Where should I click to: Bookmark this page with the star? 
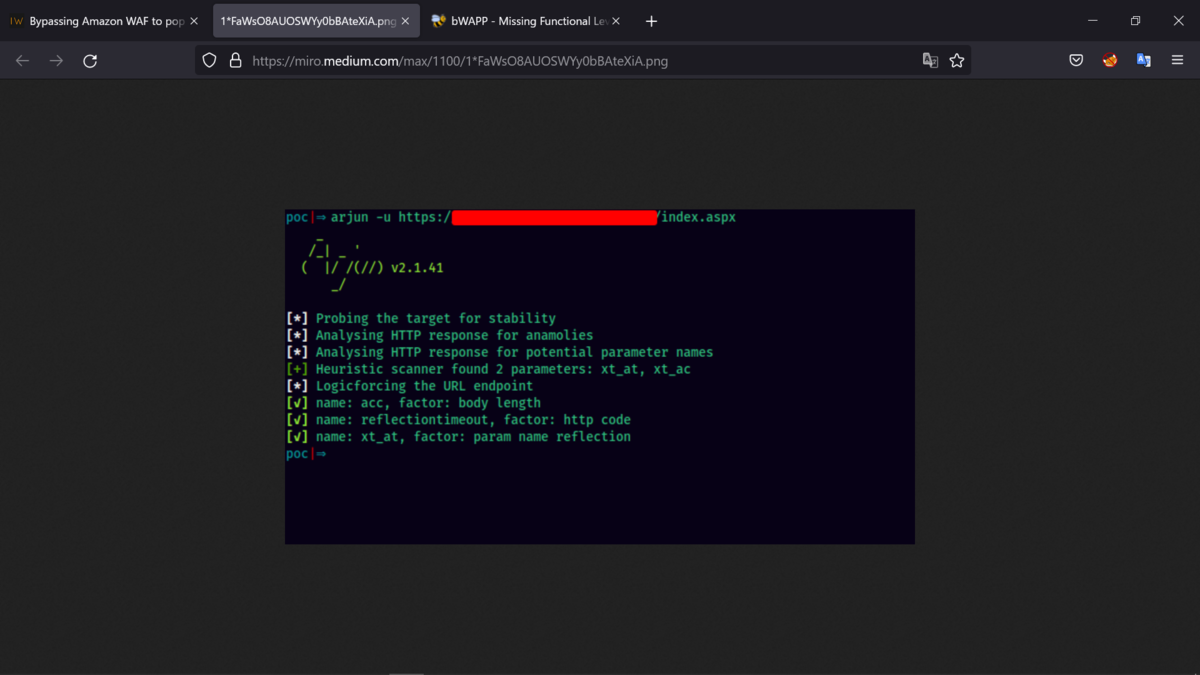pyautogui.click(x=957, y=61)
